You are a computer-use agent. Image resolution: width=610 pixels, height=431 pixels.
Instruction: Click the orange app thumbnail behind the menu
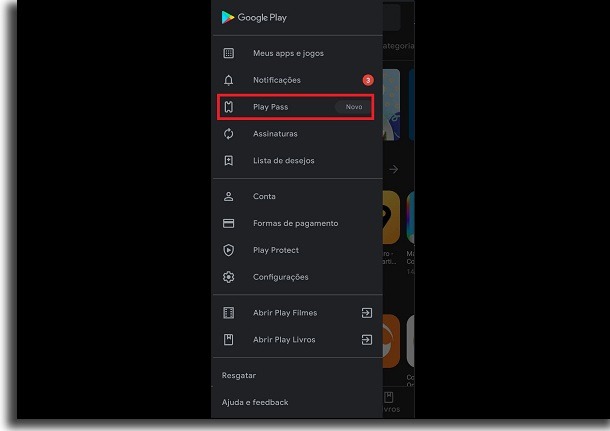(x=391, y=341)
